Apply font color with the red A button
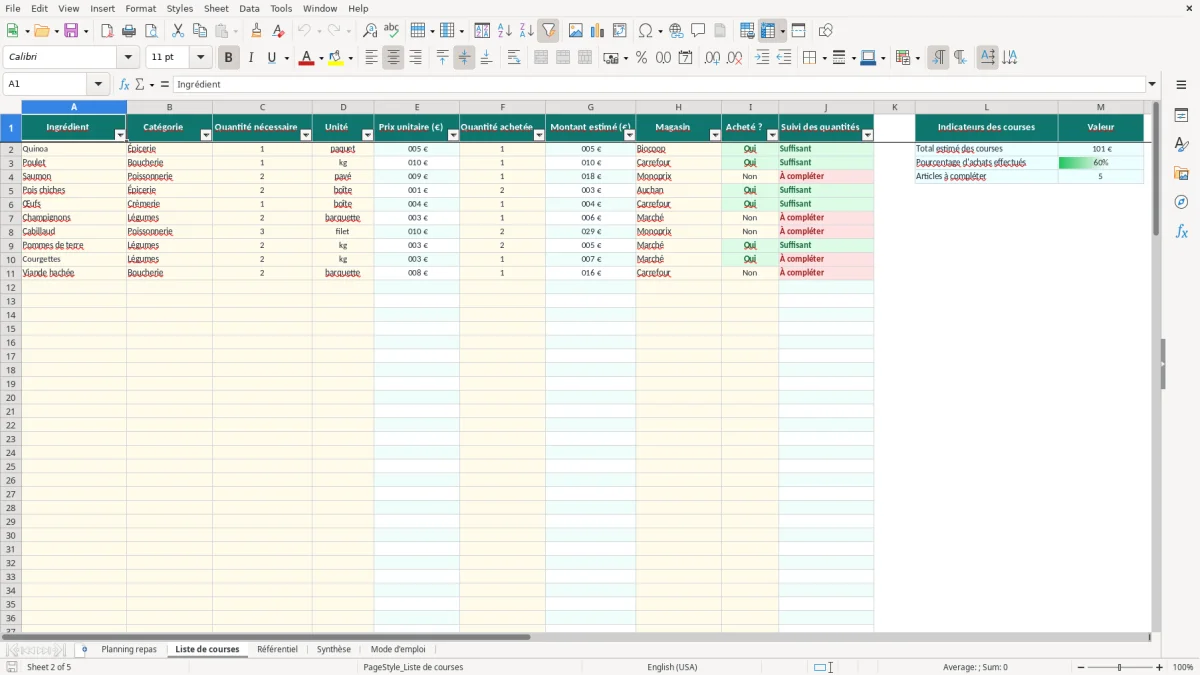Image resolution: width=1200 pixels, height=675 pixels. pyautogui.click(x=306, y=58)
